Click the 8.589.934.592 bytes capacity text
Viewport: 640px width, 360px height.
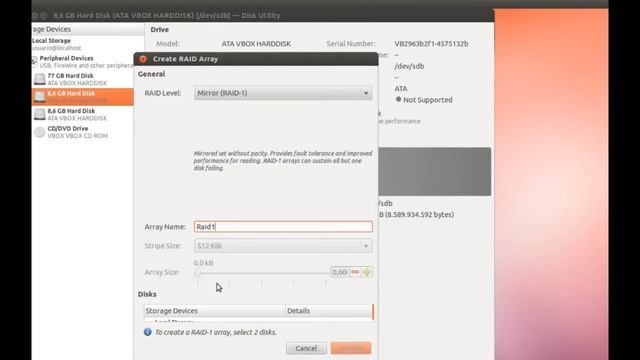(x=419, y=215)
